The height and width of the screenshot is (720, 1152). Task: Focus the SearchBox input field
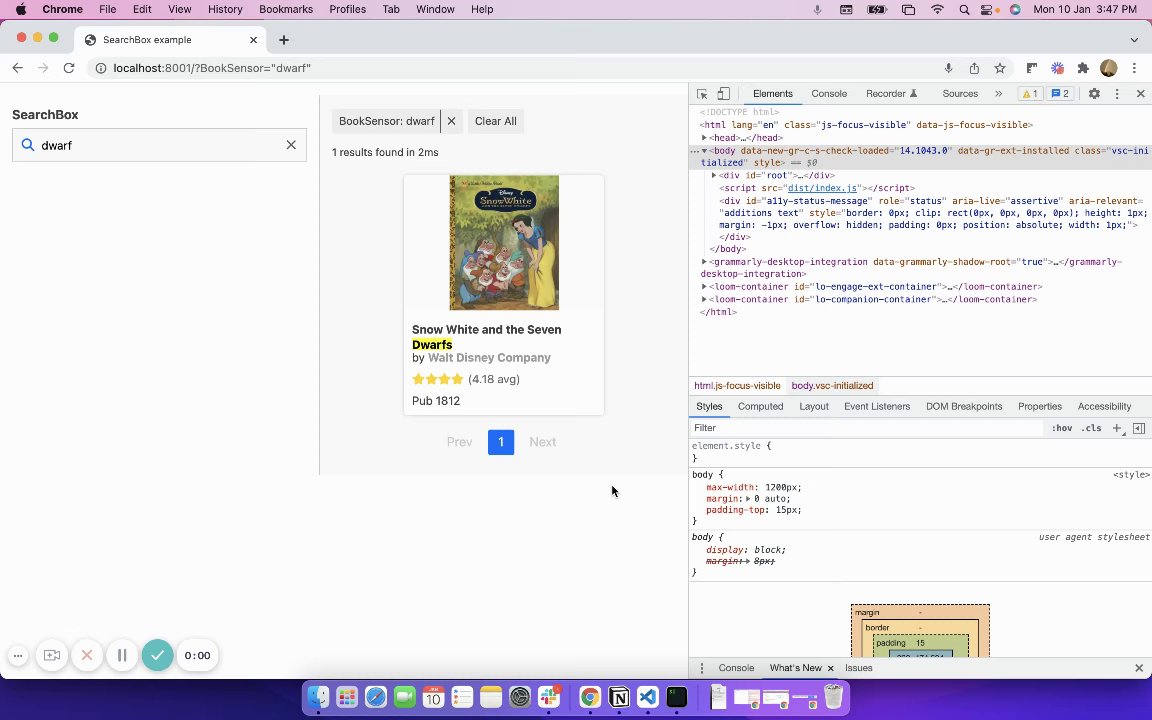coord(159,145)
